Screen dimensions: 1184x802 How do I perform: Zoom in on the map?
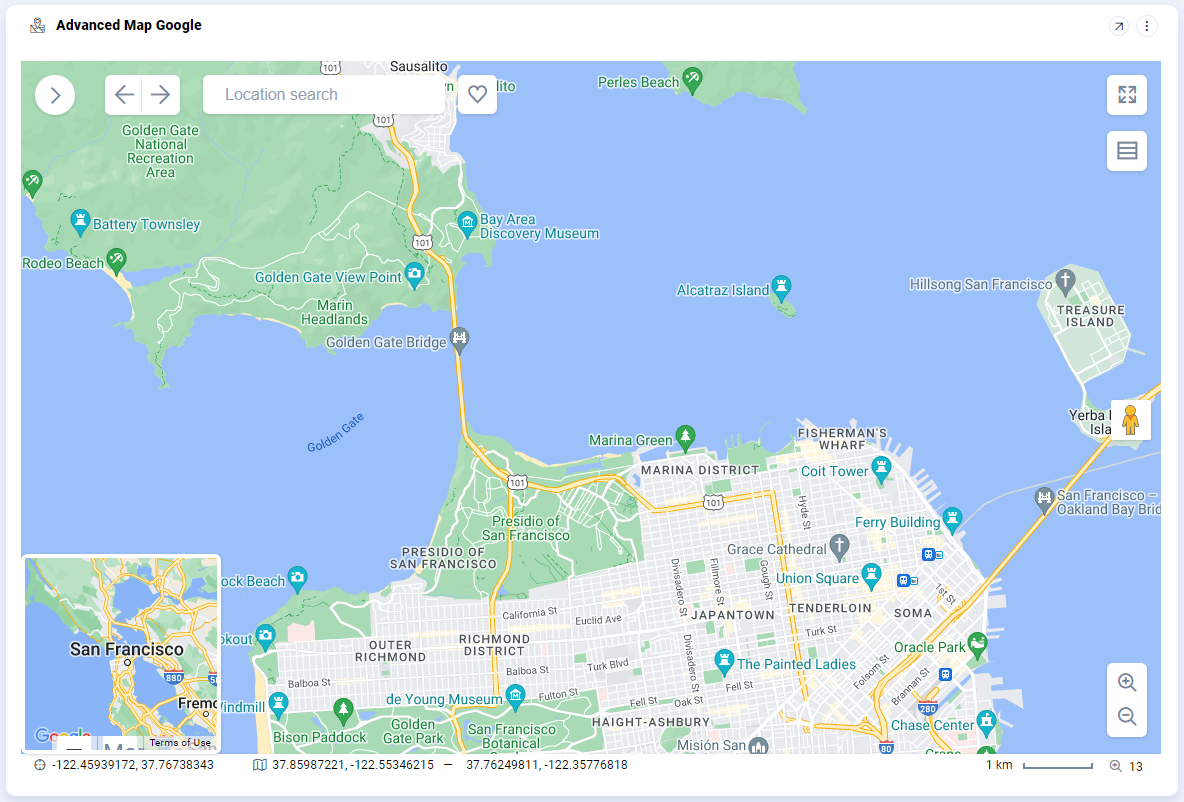(x=1127, y=683)
